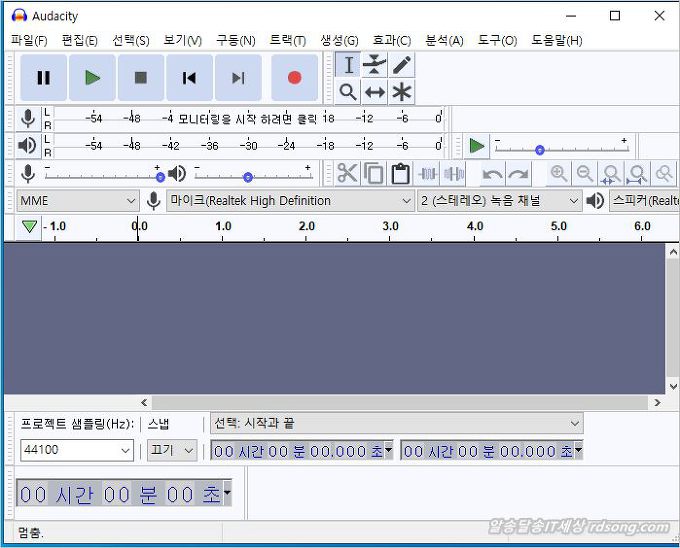
Task: Open the 마이크 Realtek recording device dropdown
Action: [x=290, y=200]
